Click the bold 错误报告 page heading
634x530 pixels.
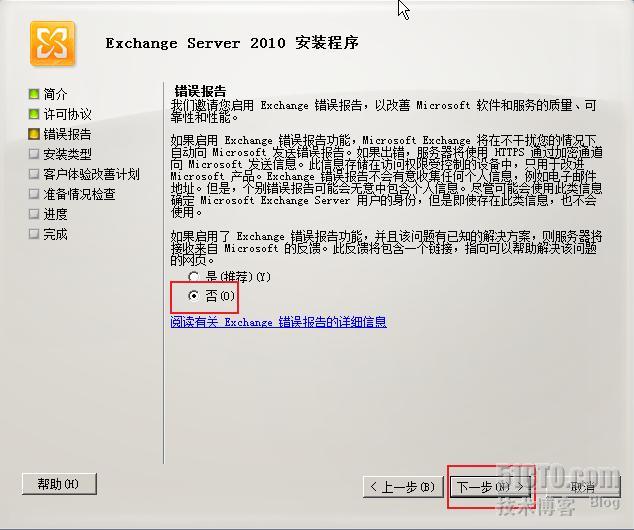point(200,91)
